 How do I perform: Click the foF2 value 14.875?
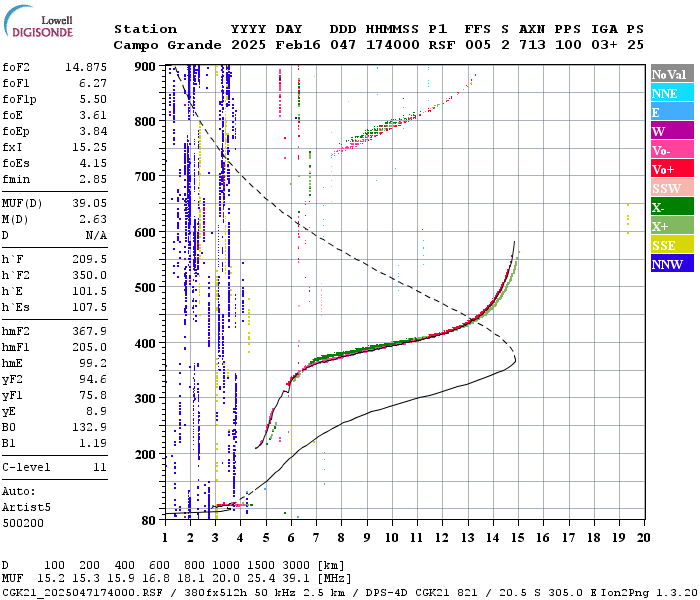click(86, 67)
